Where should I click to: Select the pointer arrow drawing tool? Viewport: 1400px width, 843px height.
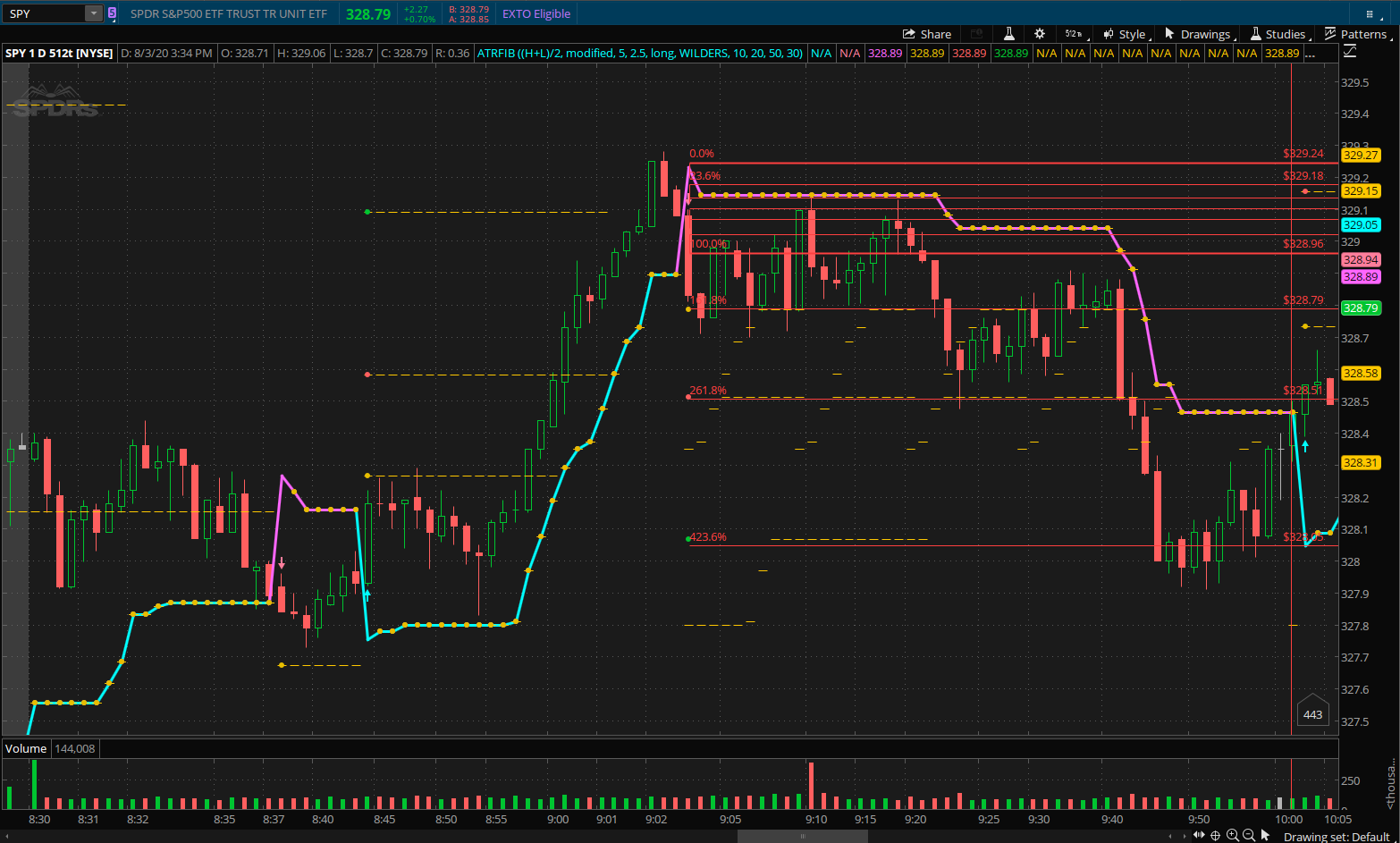pos(1265,835)
